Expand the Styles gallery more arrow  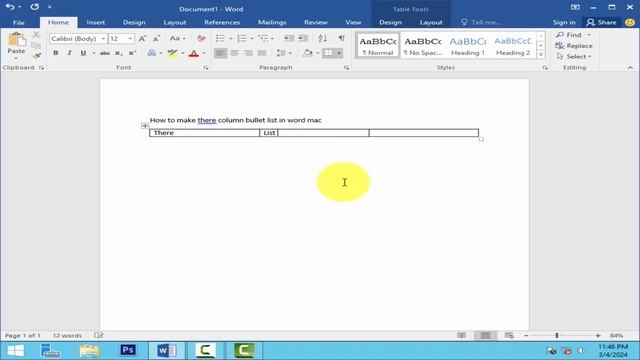[541, 54]
